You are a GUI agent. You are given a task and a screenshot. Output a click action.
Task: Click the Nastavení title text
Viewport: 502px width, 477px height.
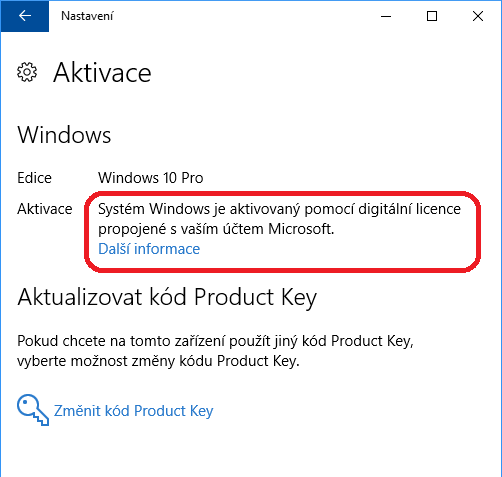coord(87,16)
